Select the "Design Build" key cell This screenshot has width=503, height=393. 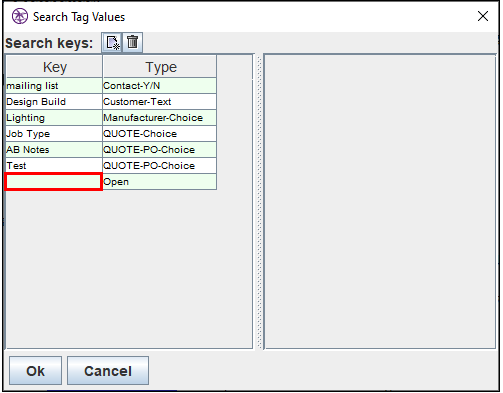(54, 102)
